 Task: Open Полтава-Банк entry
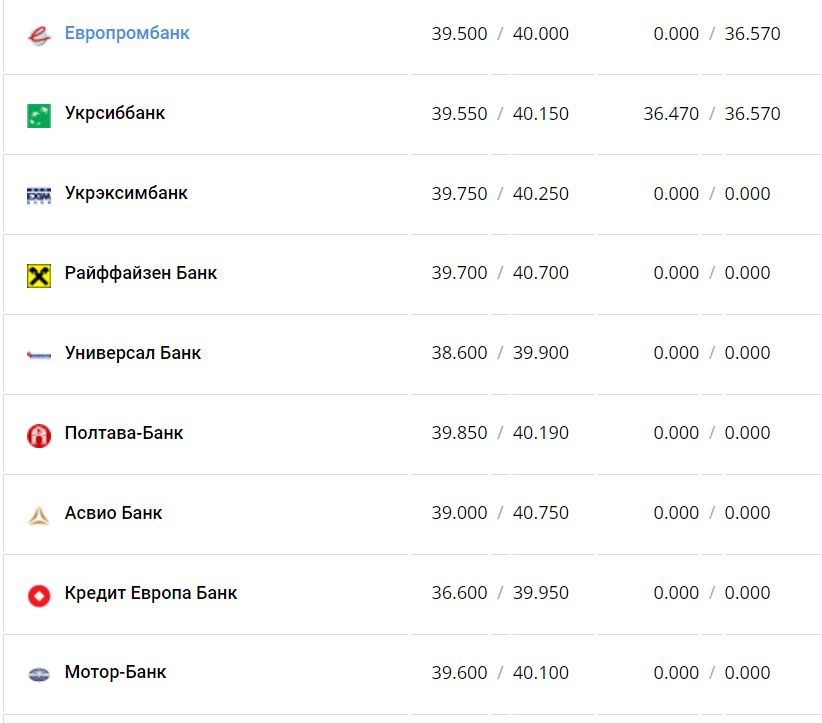point(124,433)
